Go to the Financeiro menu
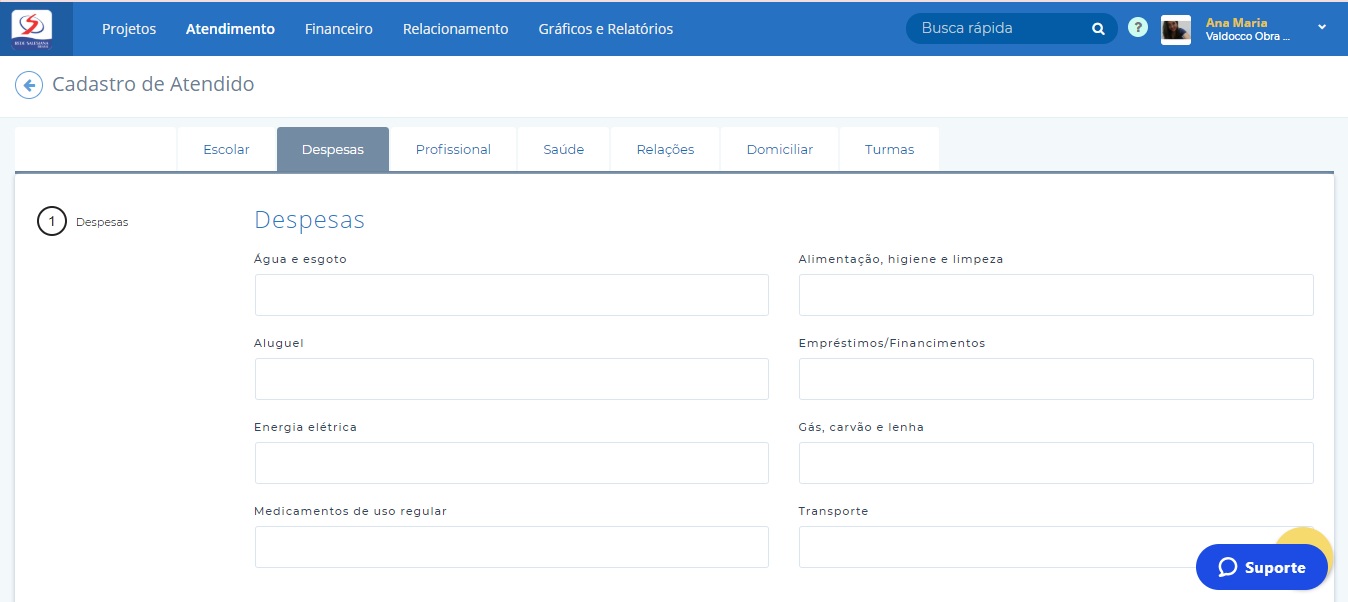Image resolution: width=1348 pixels, height=602 pixels. coord(339,29)
